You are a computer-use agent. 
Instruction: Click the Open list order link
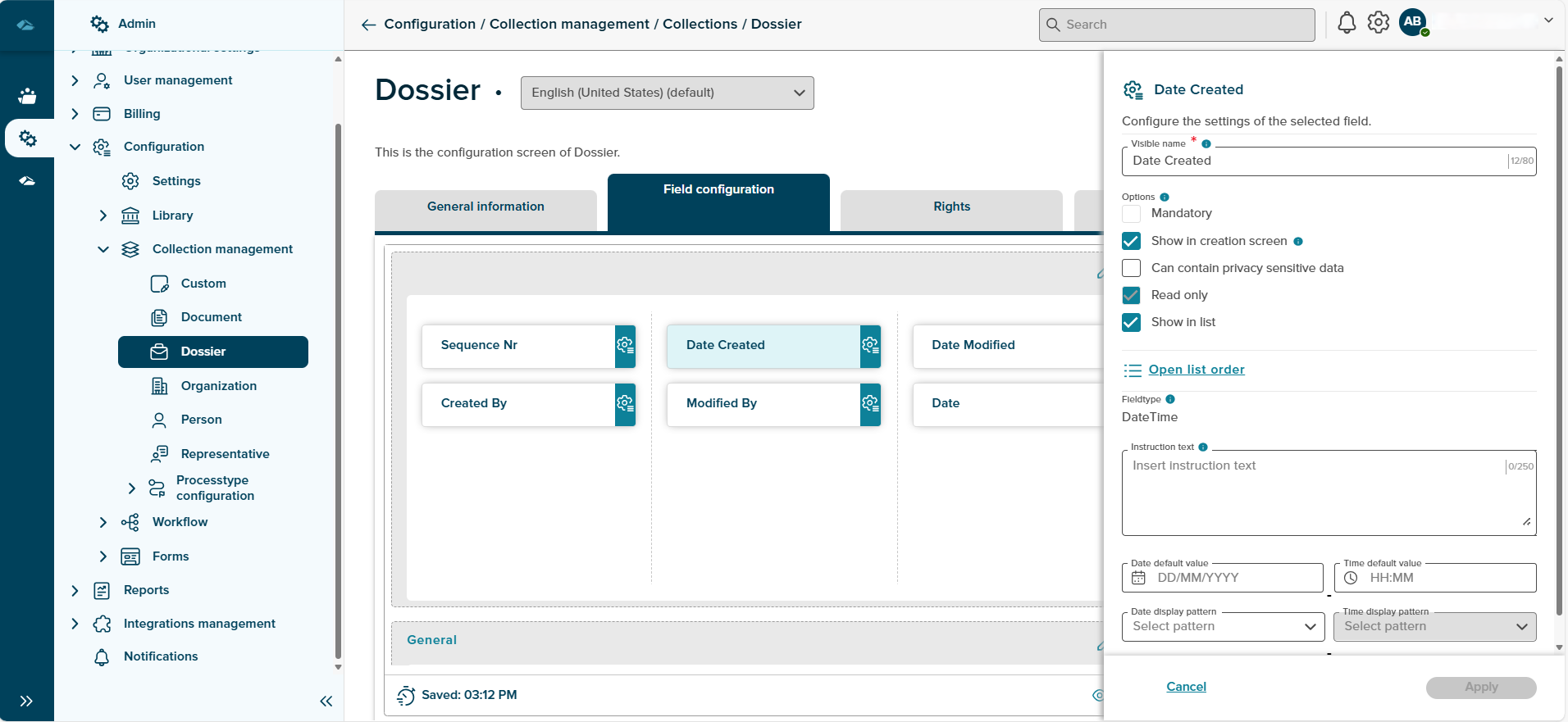coord(1196,370)
